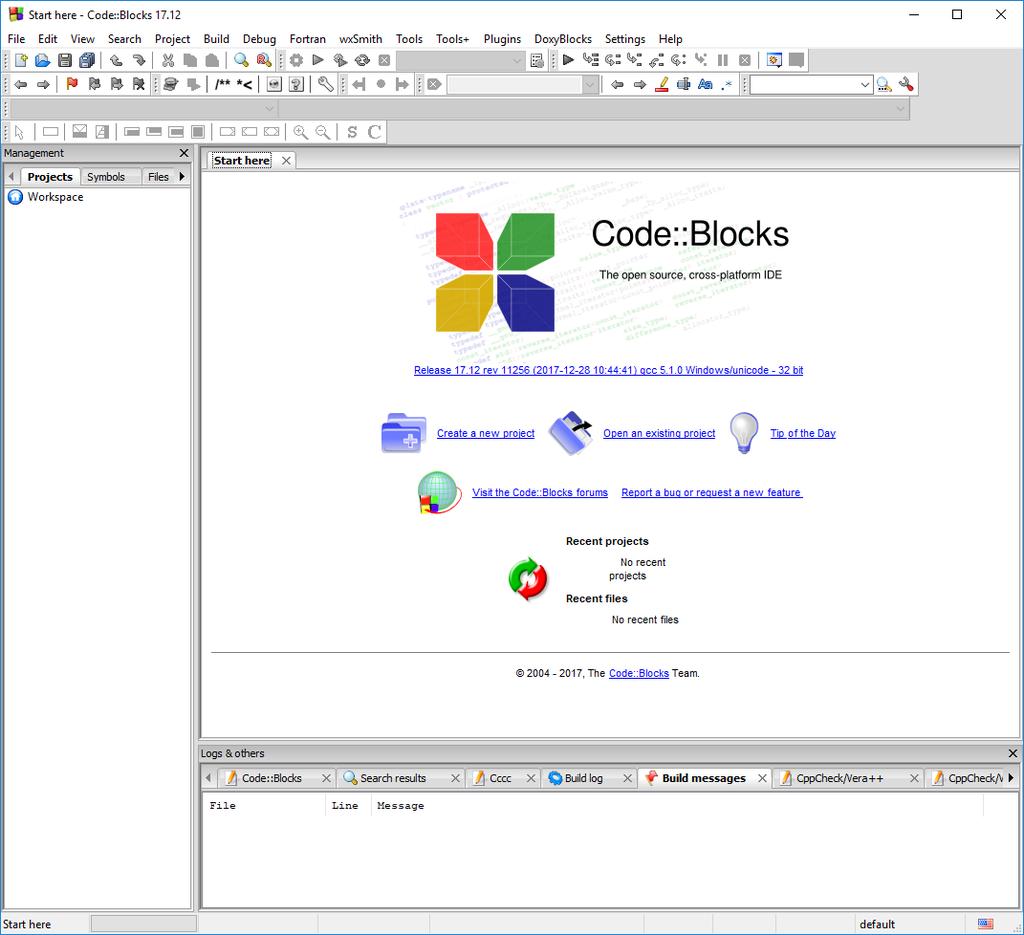
Task: Toggle the Break debugger pause icon
Action: [722, 60]
